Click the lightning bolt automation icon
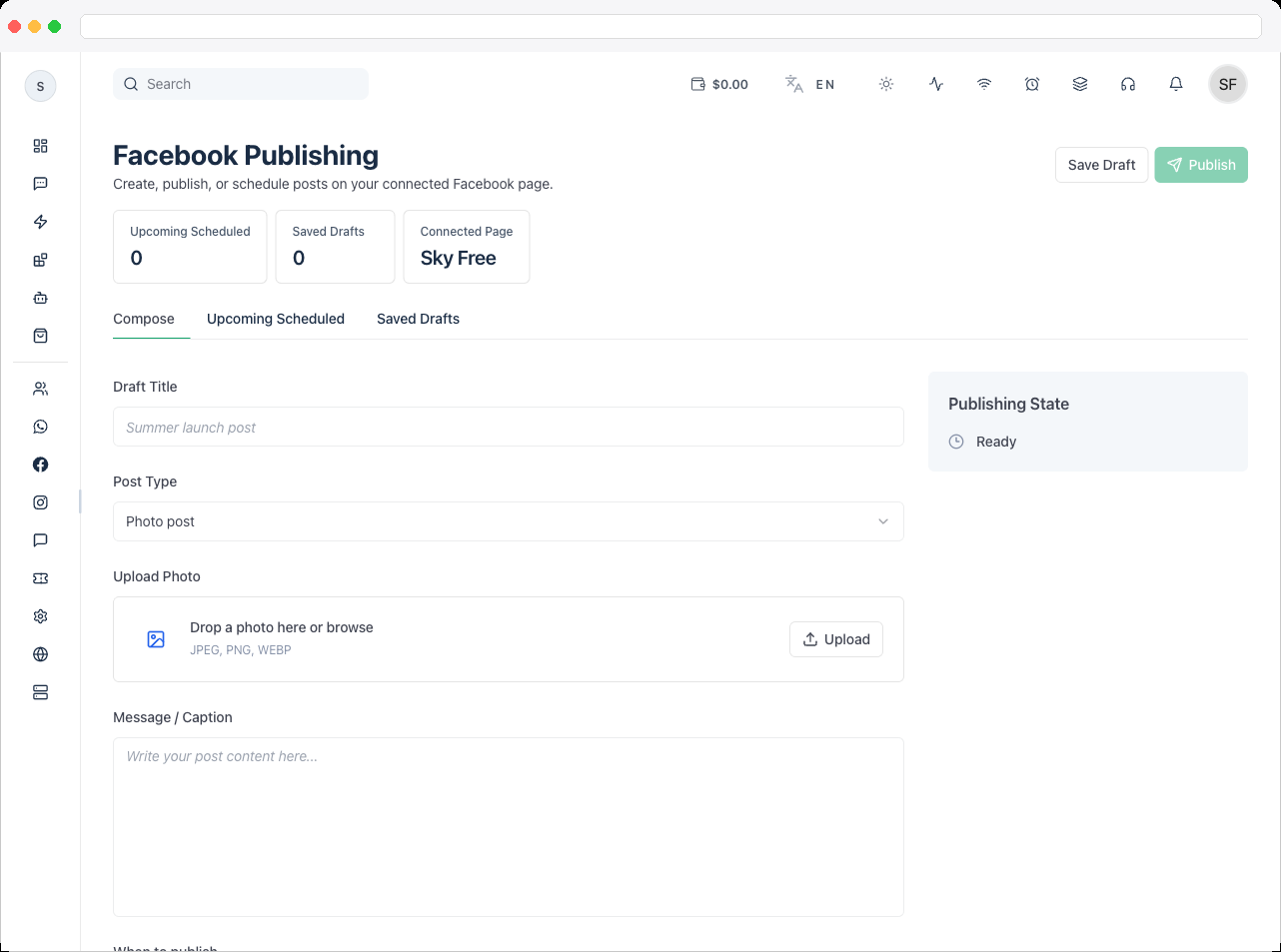1281x952 pixels. [40, 222]
